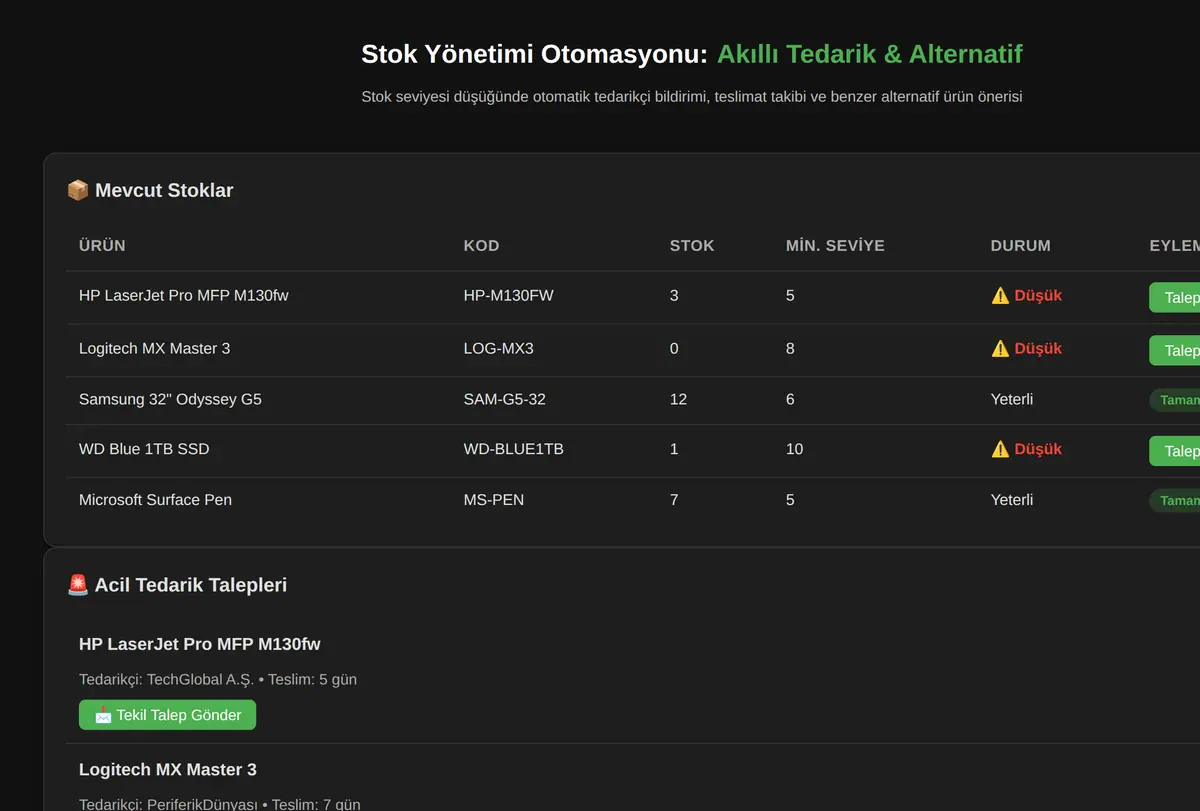Click product code LOG-MX3

click(499, 349)
